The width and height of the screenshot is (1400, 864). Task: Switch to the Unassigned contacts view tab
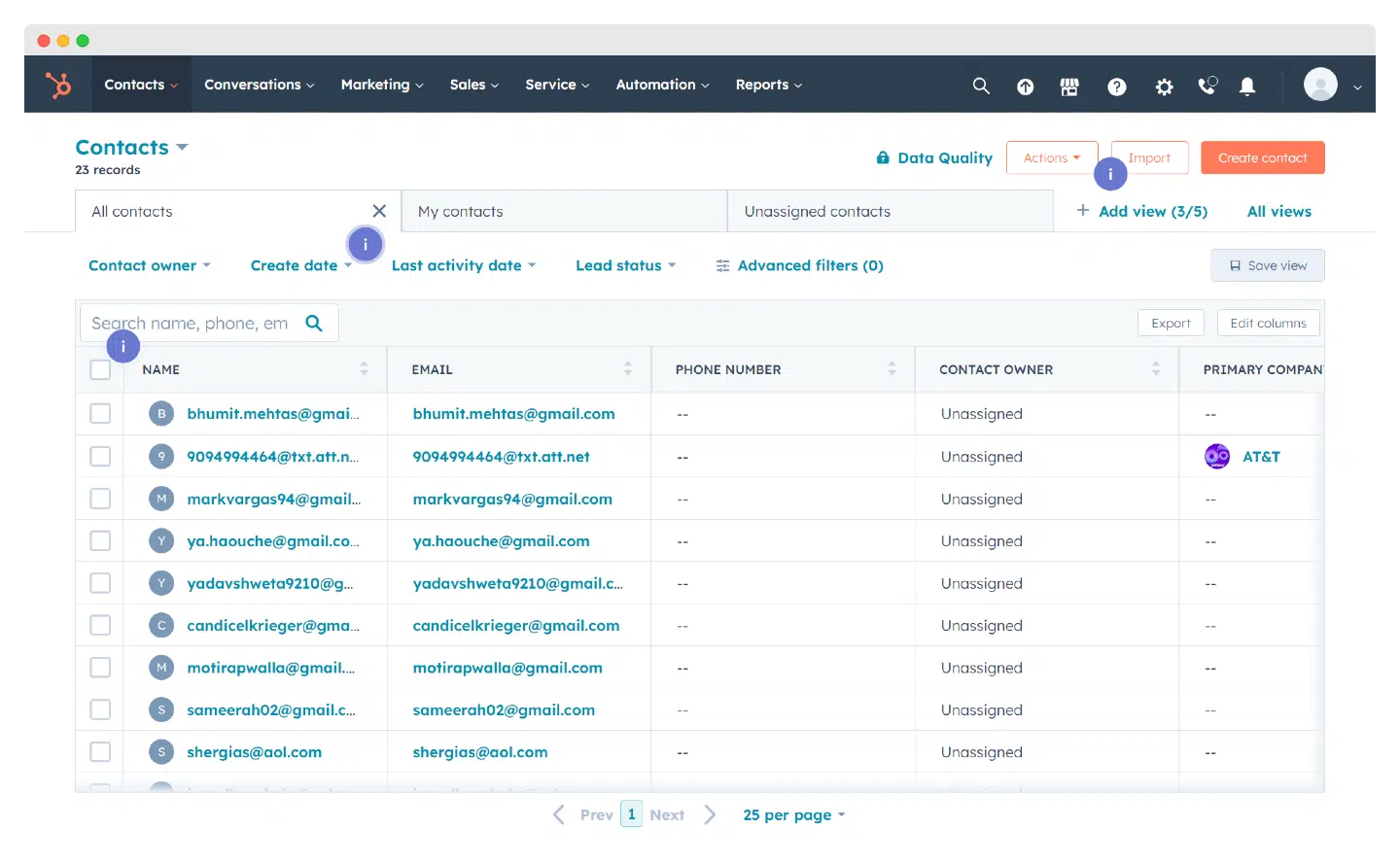click(x=817, y=210)
